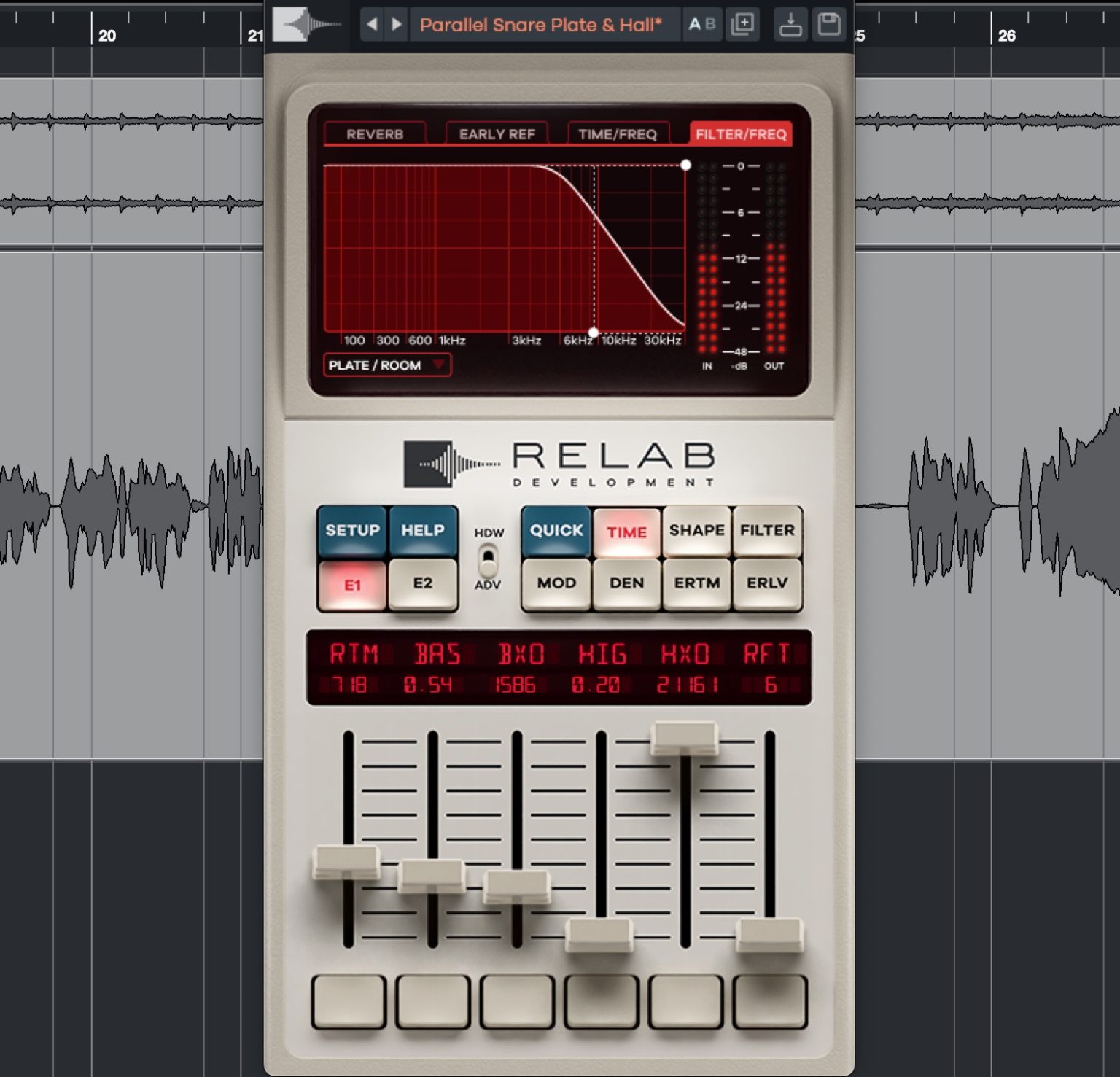Click the next preset arrow

397,25
